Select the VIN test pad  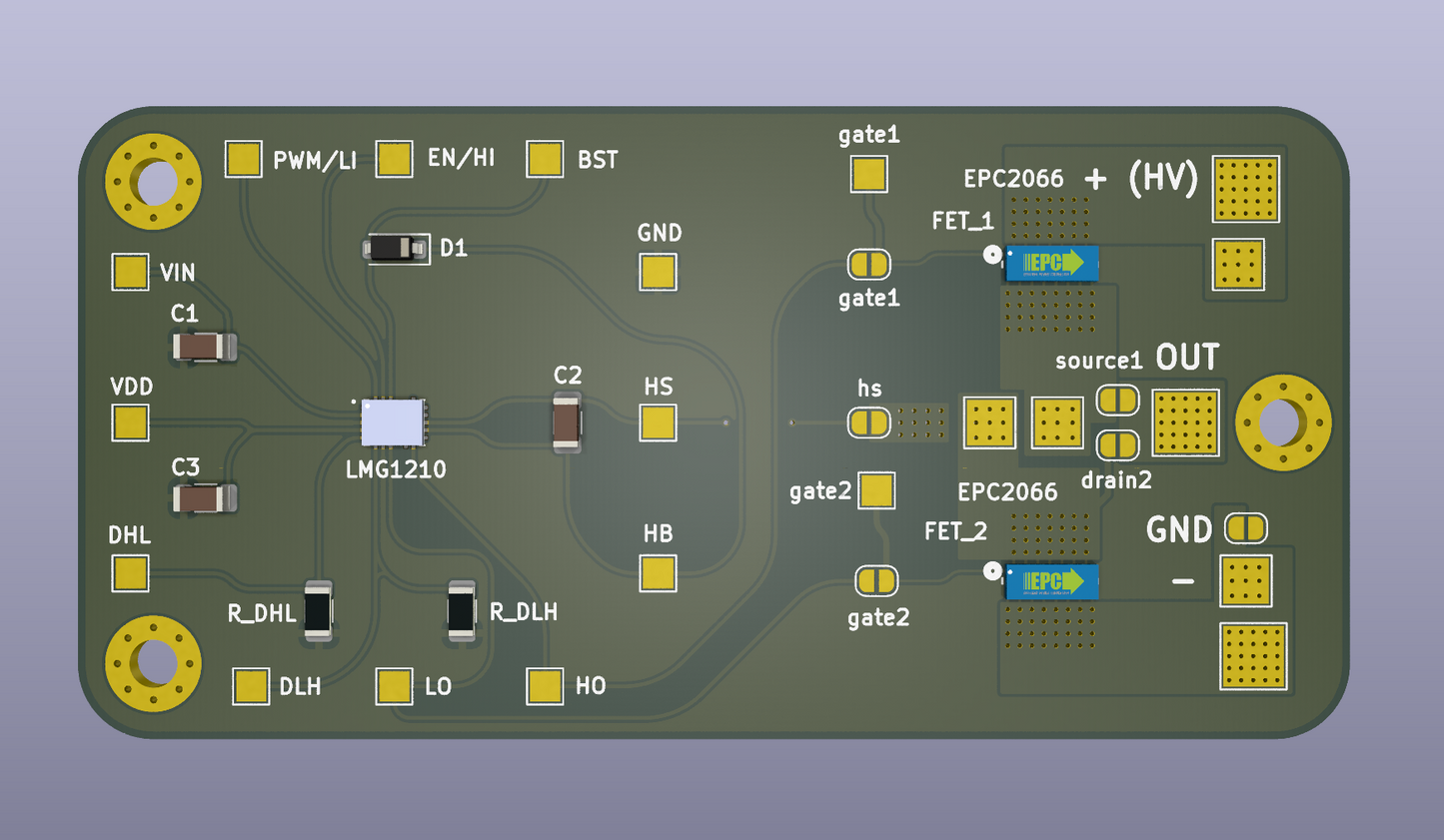click(130, 271)
